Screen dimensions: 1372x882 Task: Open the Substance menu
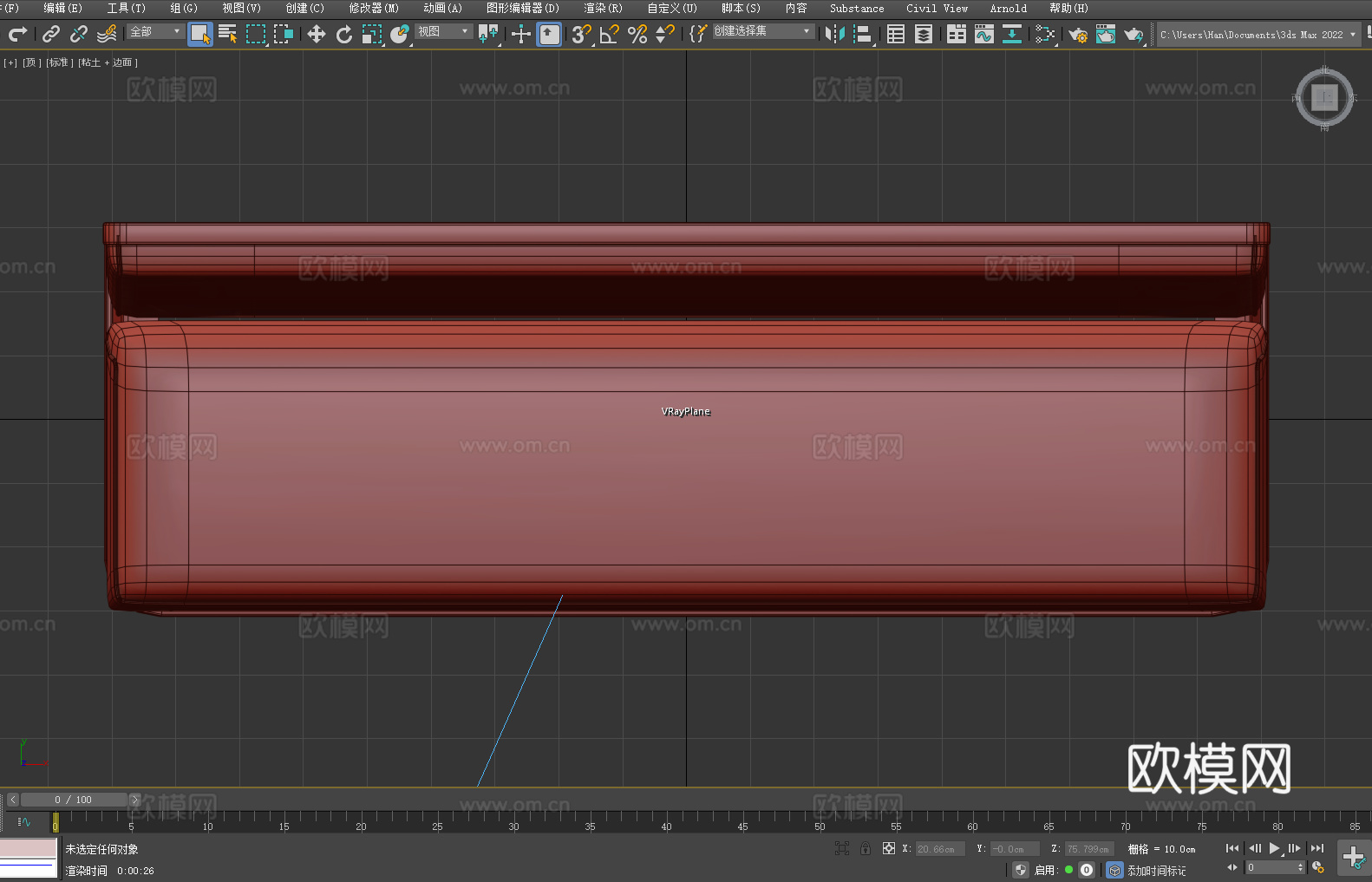(857, 8)
